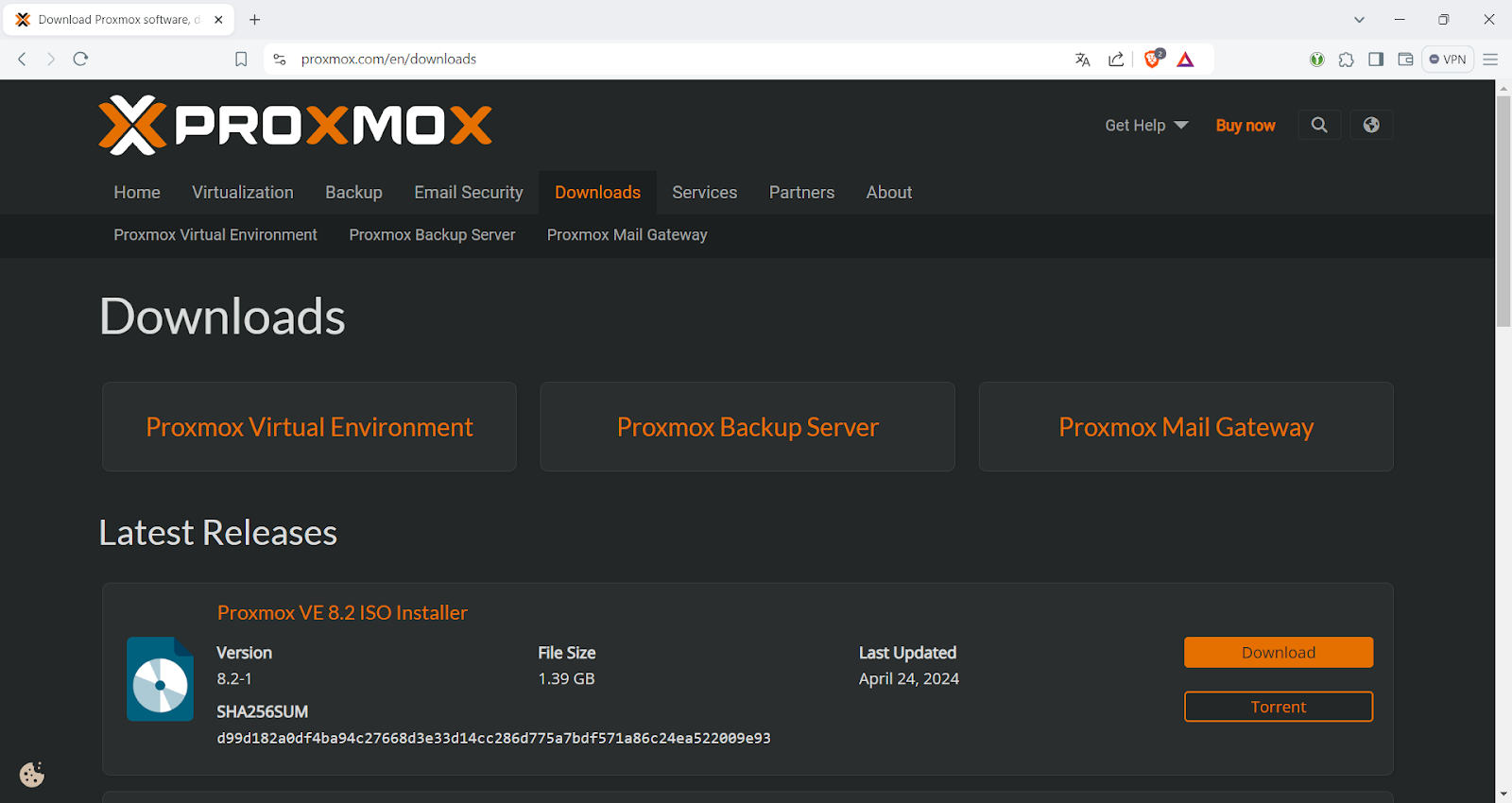Open the Proxmox Backup Server card
Viewport: 1512px width, 803px height.
(x=747, y=427)
